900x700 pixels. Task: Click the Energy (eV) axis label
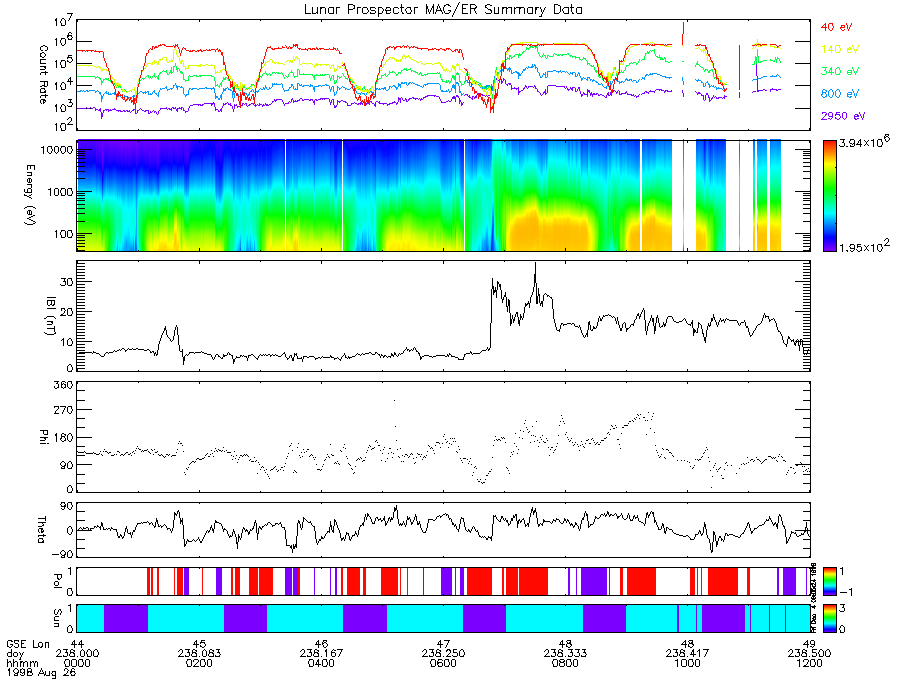pos(30,195)
